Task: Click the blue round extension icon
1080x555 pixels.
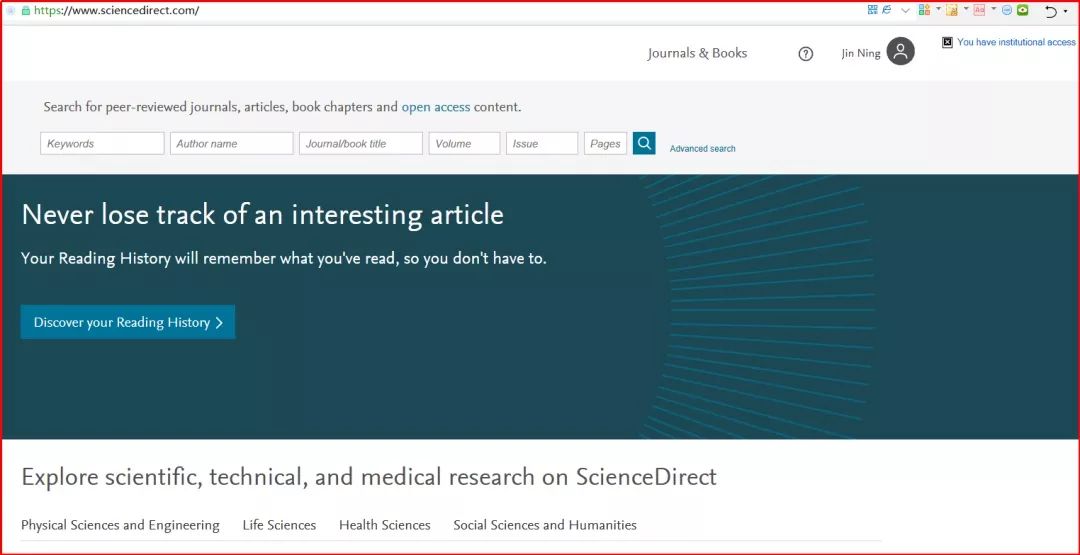Action: (1006, 10)
